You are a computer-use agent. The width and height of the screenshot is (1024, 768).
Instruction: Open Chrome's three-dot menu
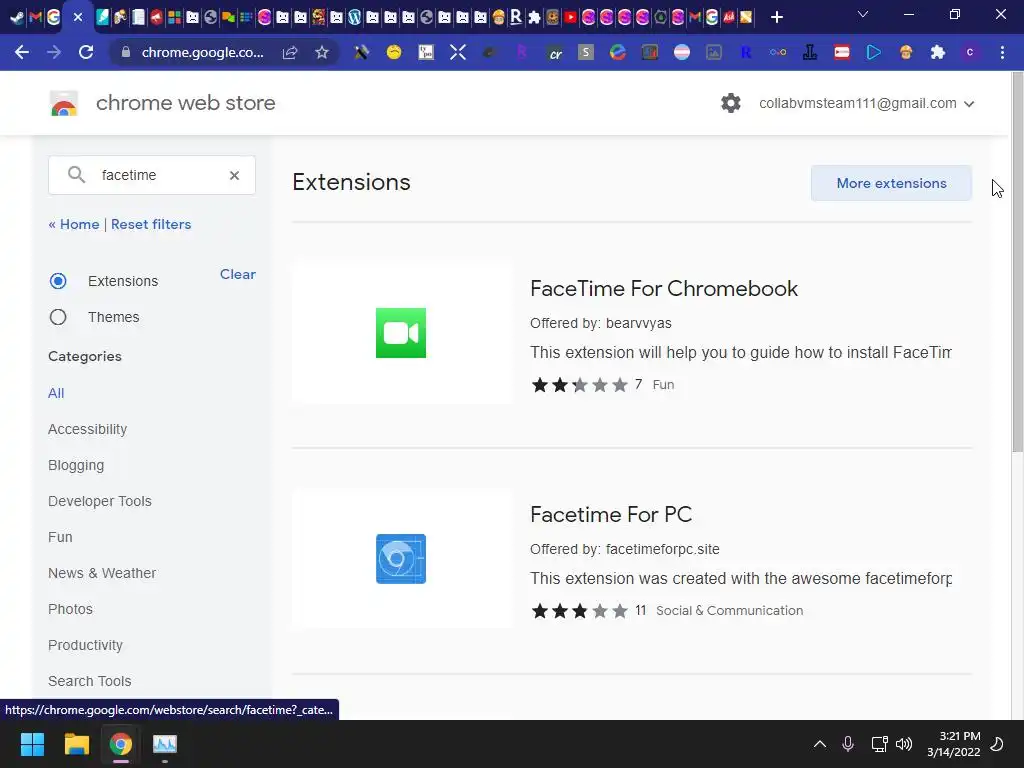pos(1002,52)
